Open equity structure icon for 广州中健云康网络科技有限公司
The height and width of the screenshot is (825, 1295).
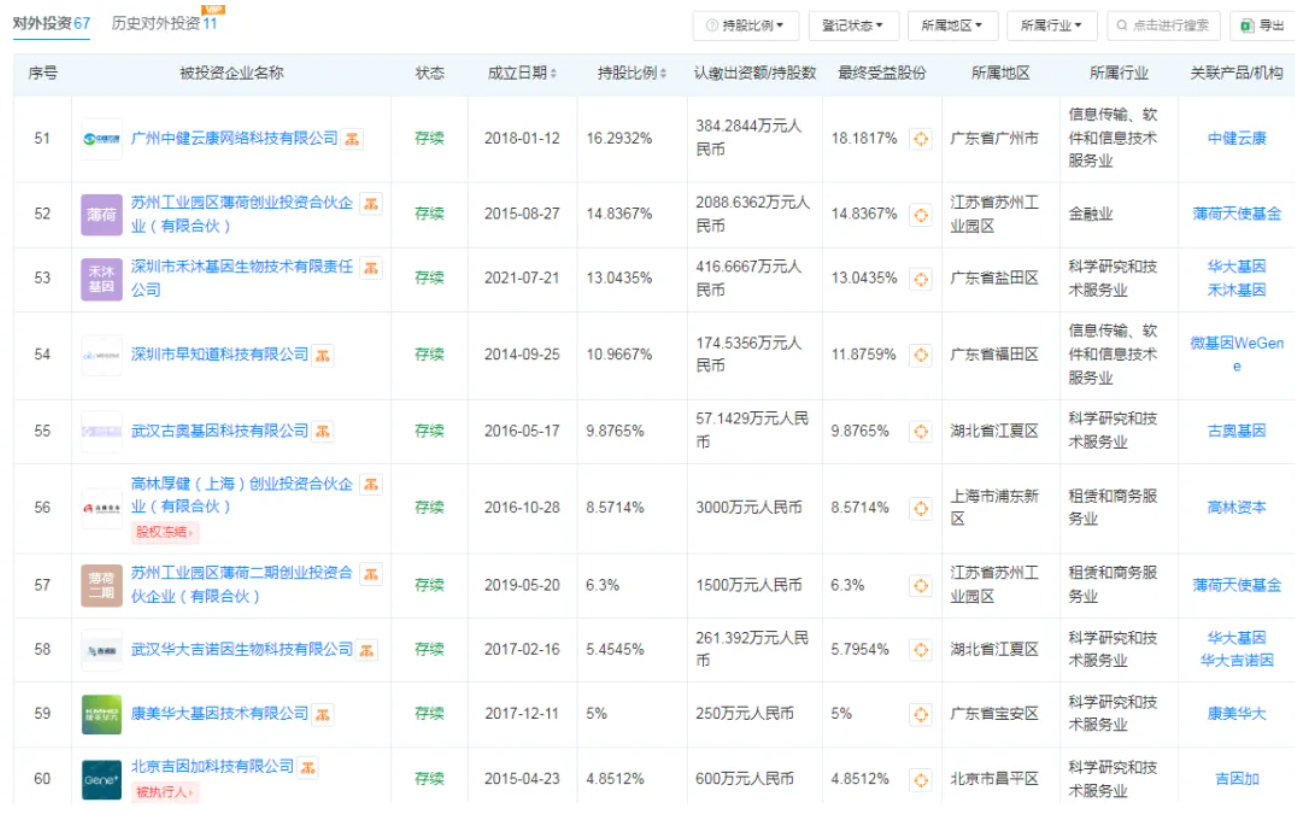pyautogui.click(x=353, y=139)
